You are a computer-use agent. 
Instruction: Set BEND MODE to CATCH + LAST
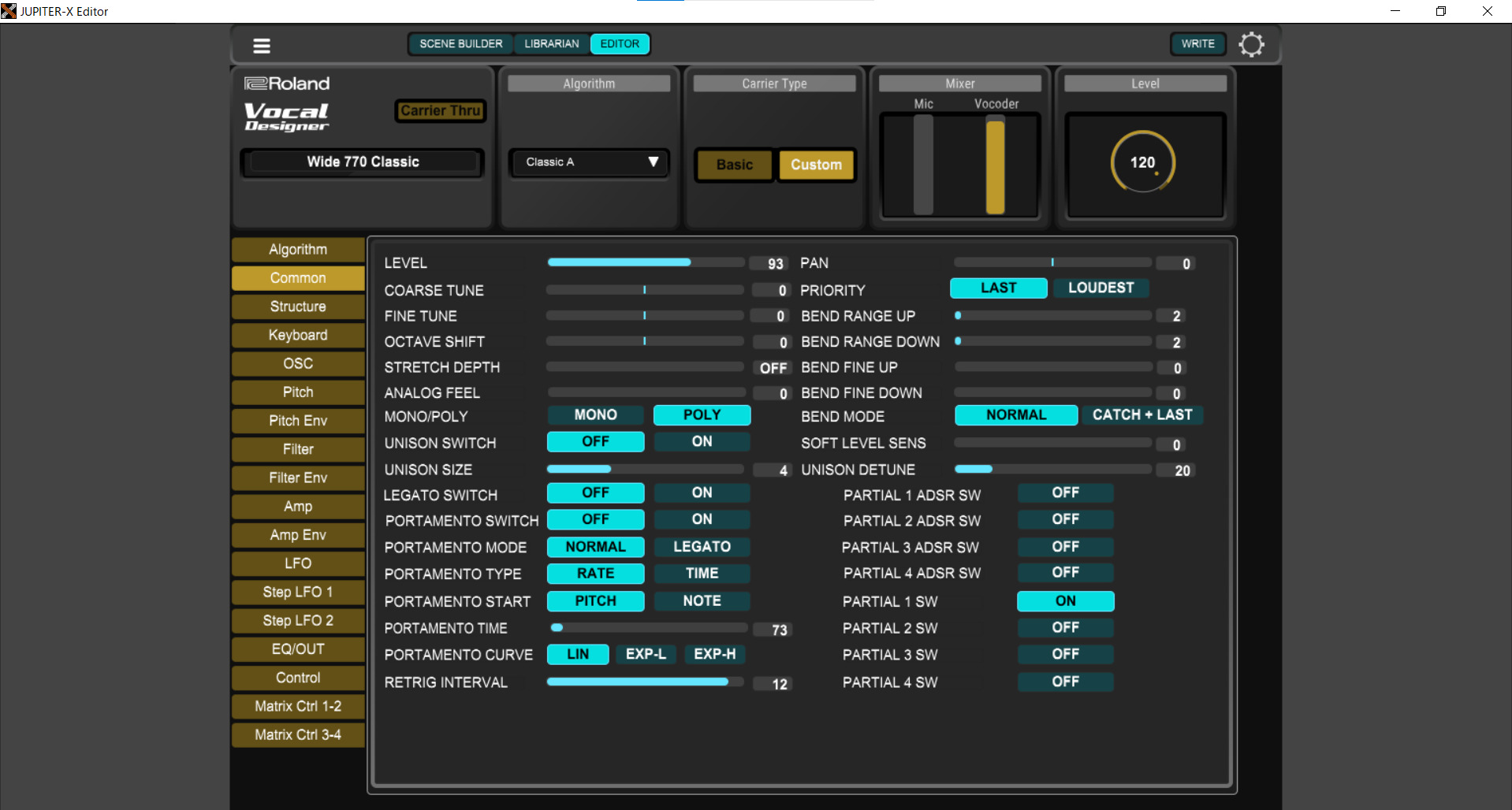click(x=1142, y=415)
